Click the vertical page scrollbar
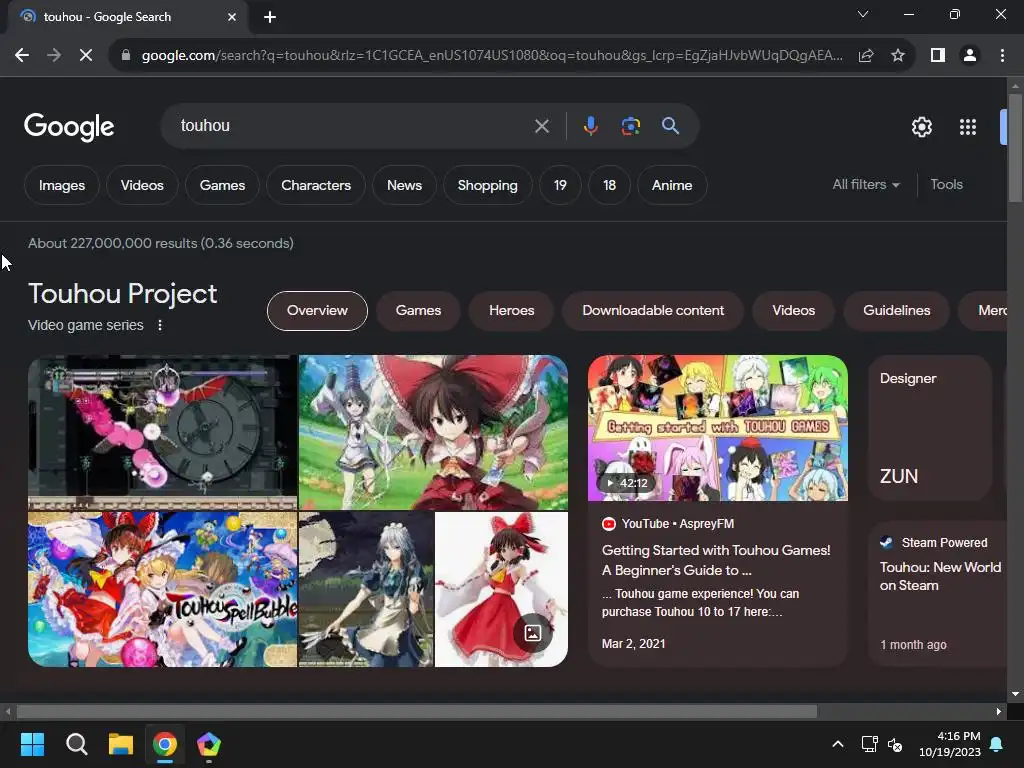 coord(1015,149)
